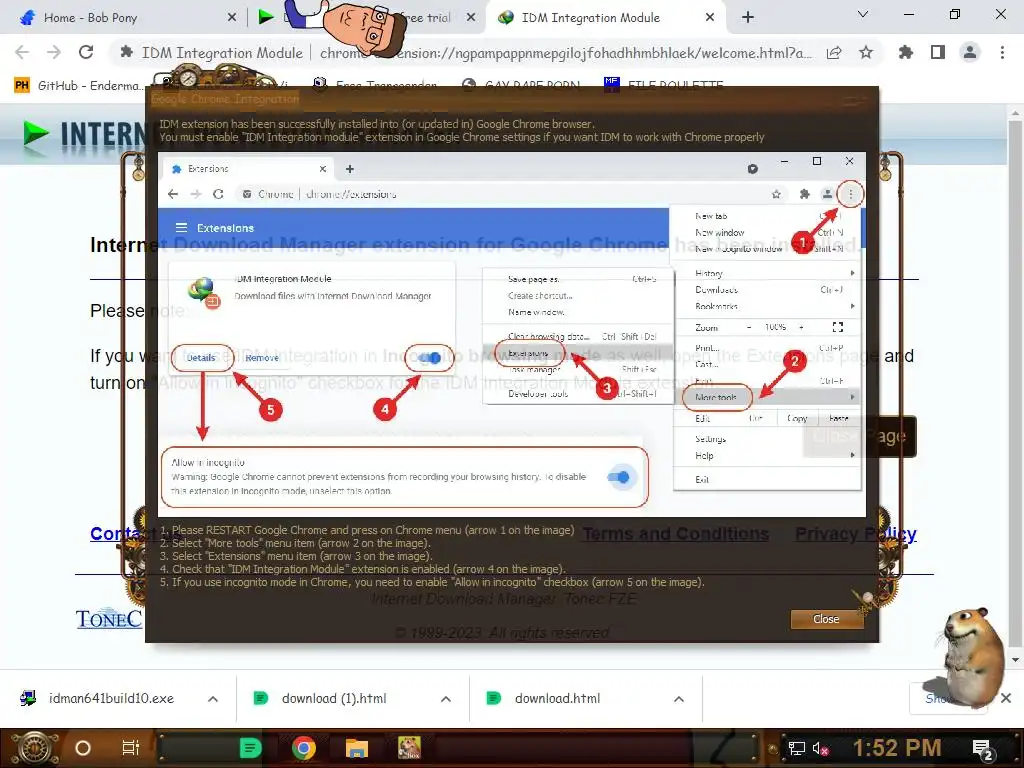This screenshot has height=768, width=1024.
Task: Open the notification center icon
Action: coord(982,749)
